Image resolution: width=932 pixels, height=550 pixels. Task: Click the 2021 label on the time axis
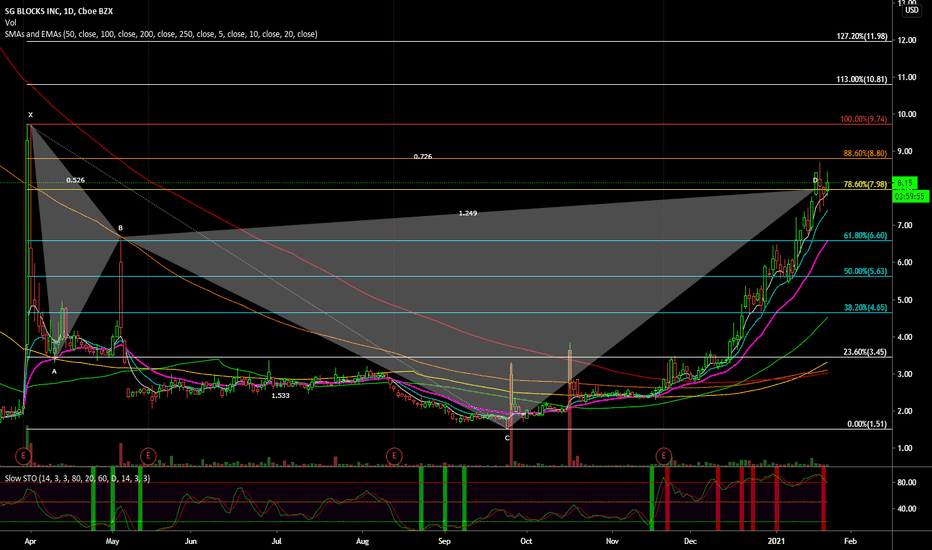point(776,541)
